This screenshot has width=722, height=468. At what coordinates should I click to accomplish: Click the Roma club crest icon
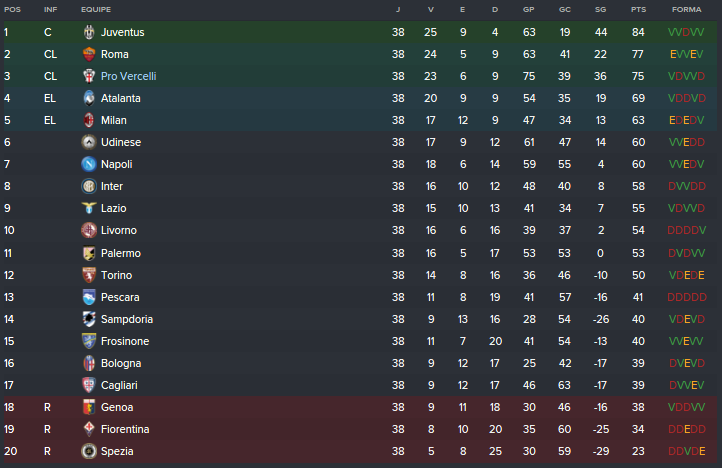click(x=89, y=54)
